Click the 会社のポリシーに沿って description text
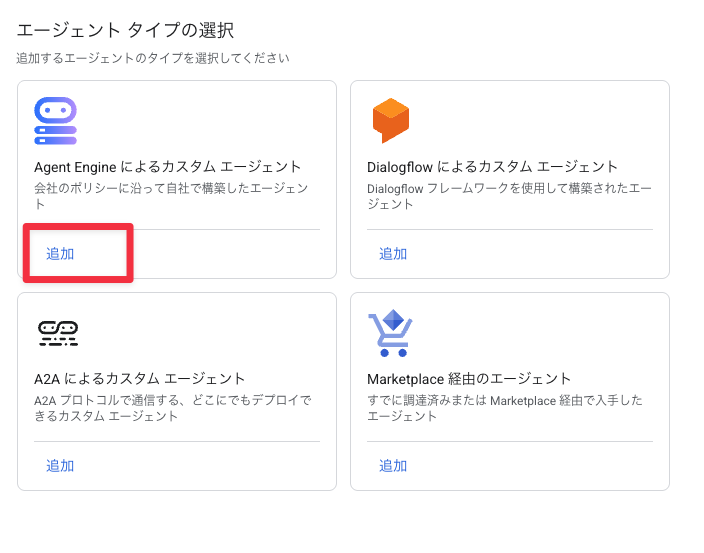Image resolution: width=704 pixels, height=553 pixels. (171, 196)
